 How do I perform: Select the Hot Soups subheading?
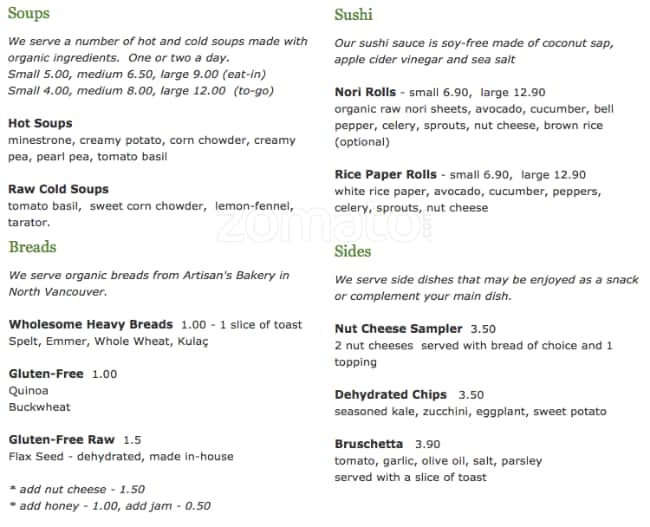[x=40, y=123]
